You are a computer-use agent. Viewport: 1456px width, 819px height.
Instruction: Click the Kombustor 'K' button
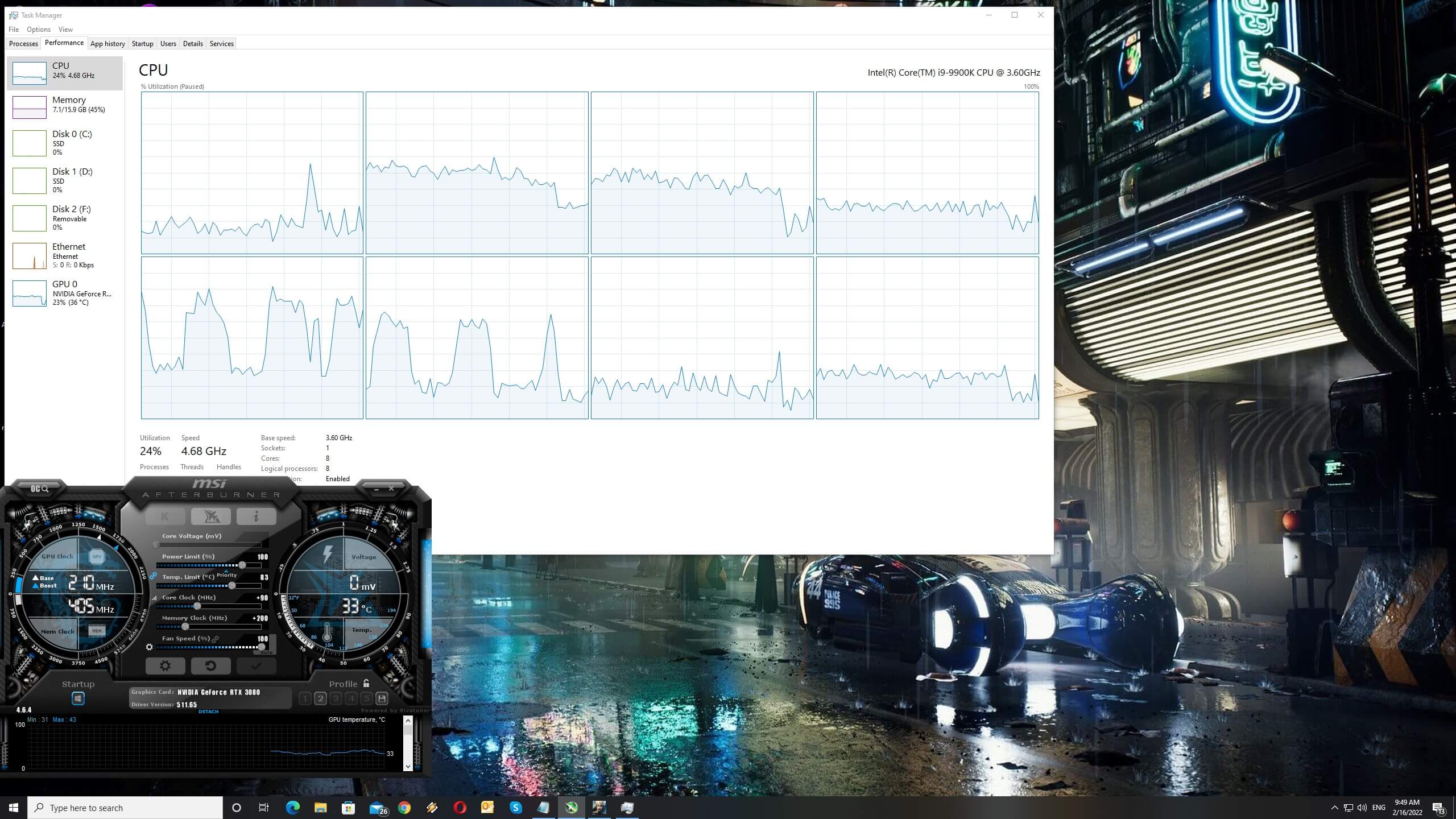tap(165, 516)
